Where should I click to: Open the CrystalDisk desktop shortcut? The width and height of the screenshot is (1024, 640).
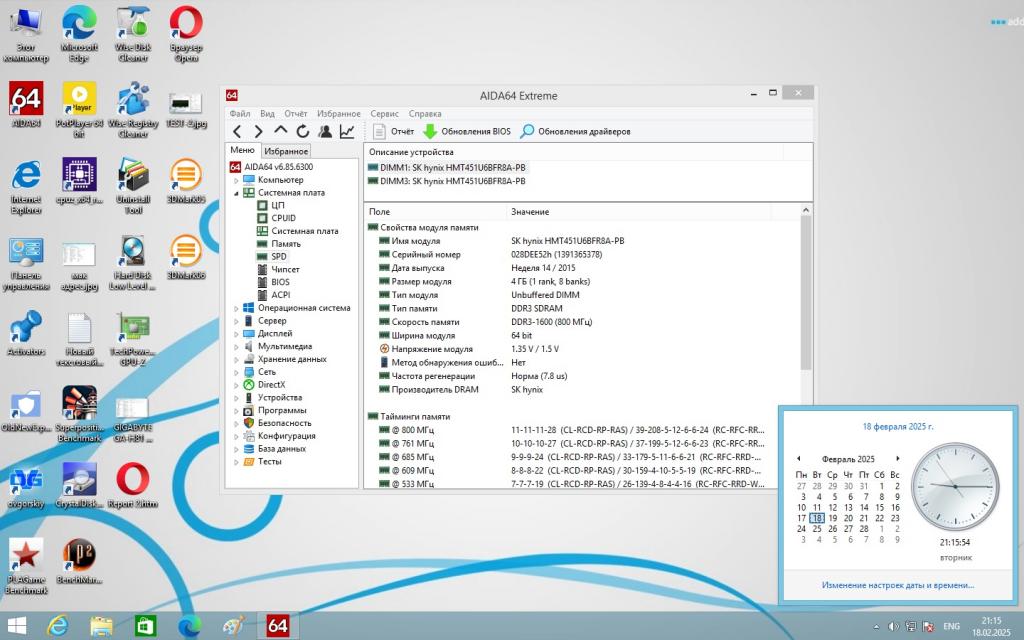tap(80, 485)
